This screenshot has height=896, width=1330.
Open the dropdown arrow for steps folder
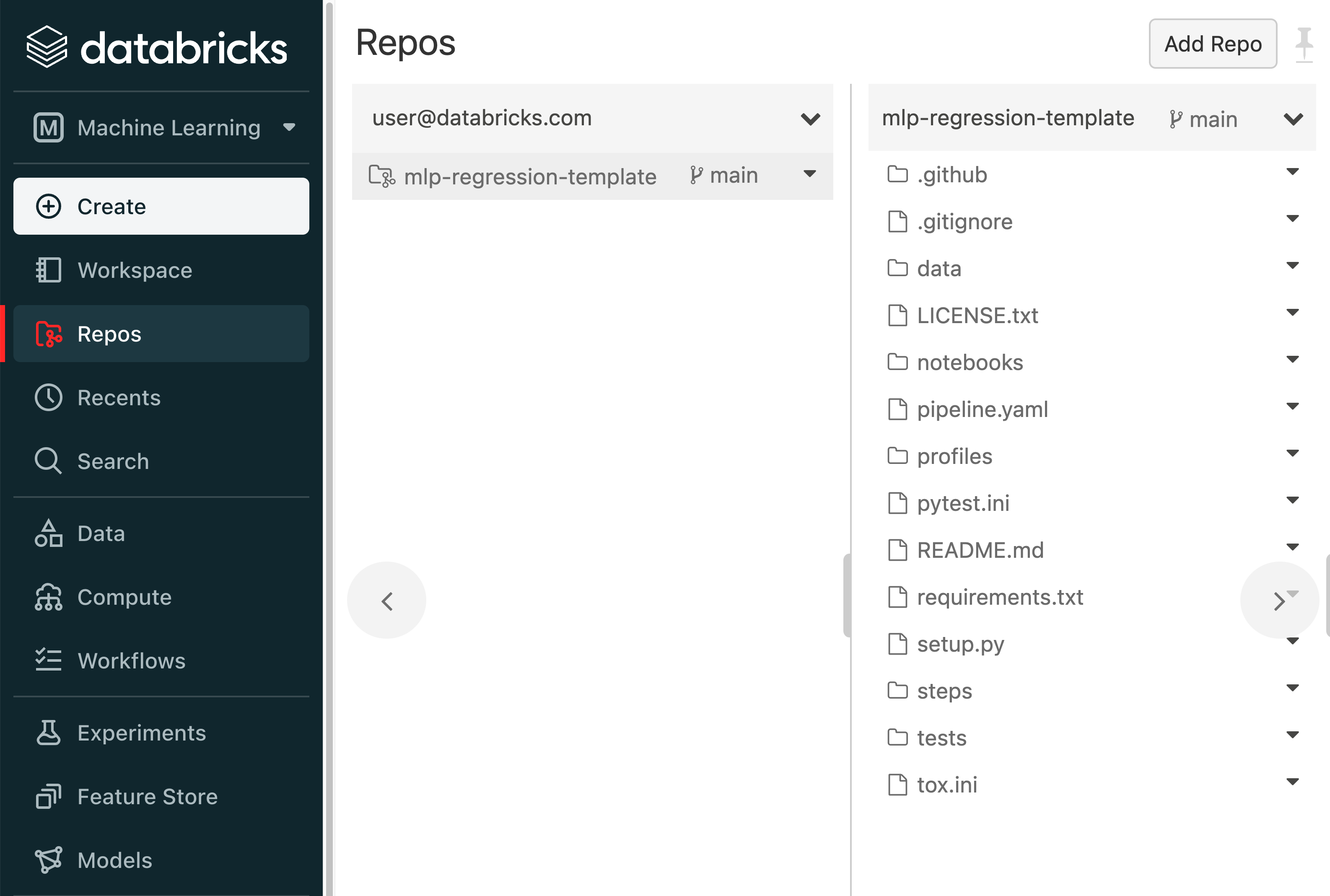[x=1292, y=687]
